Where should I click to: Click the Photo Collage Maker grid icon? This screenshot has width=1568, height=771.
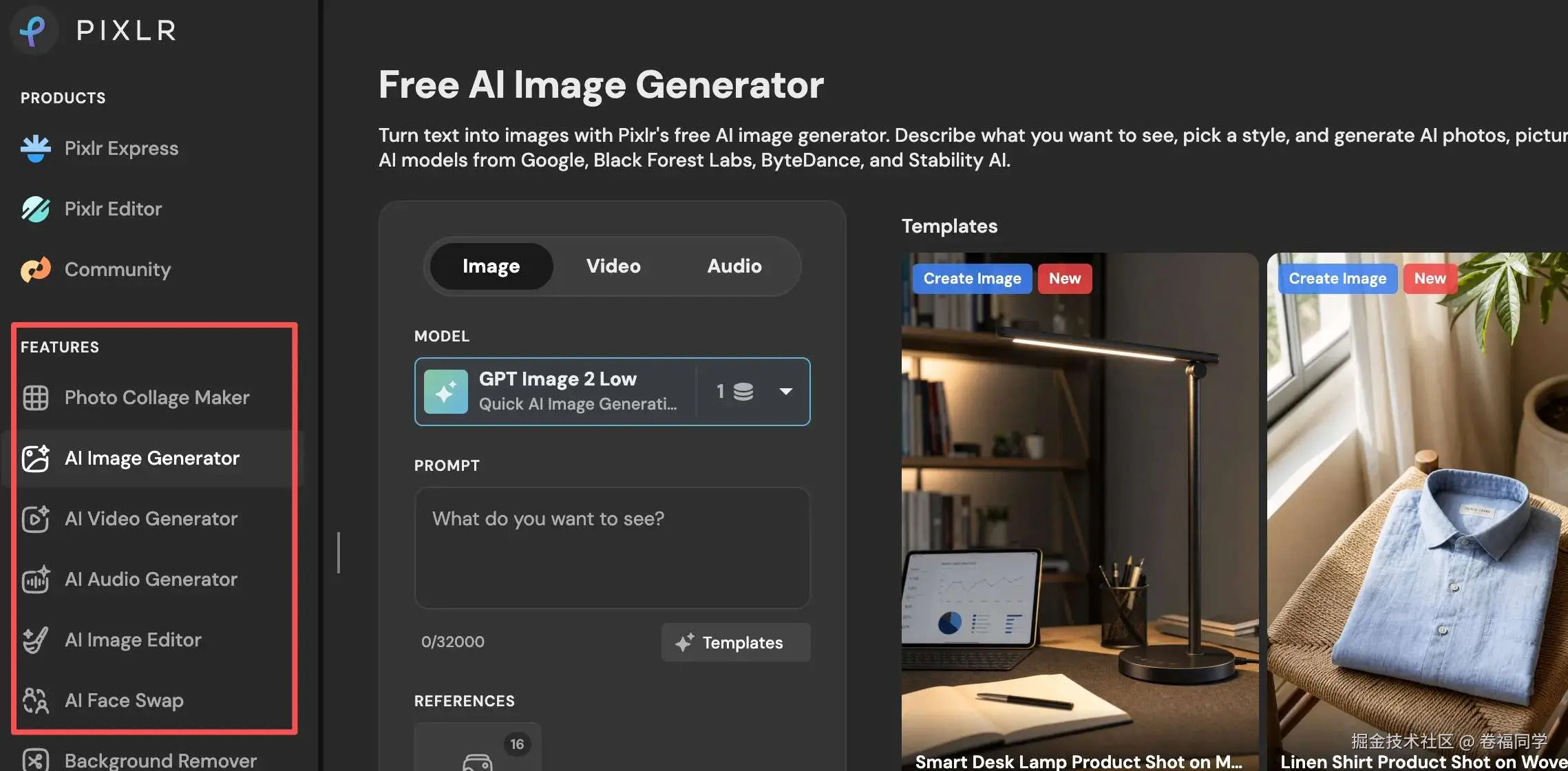[36, 397]
